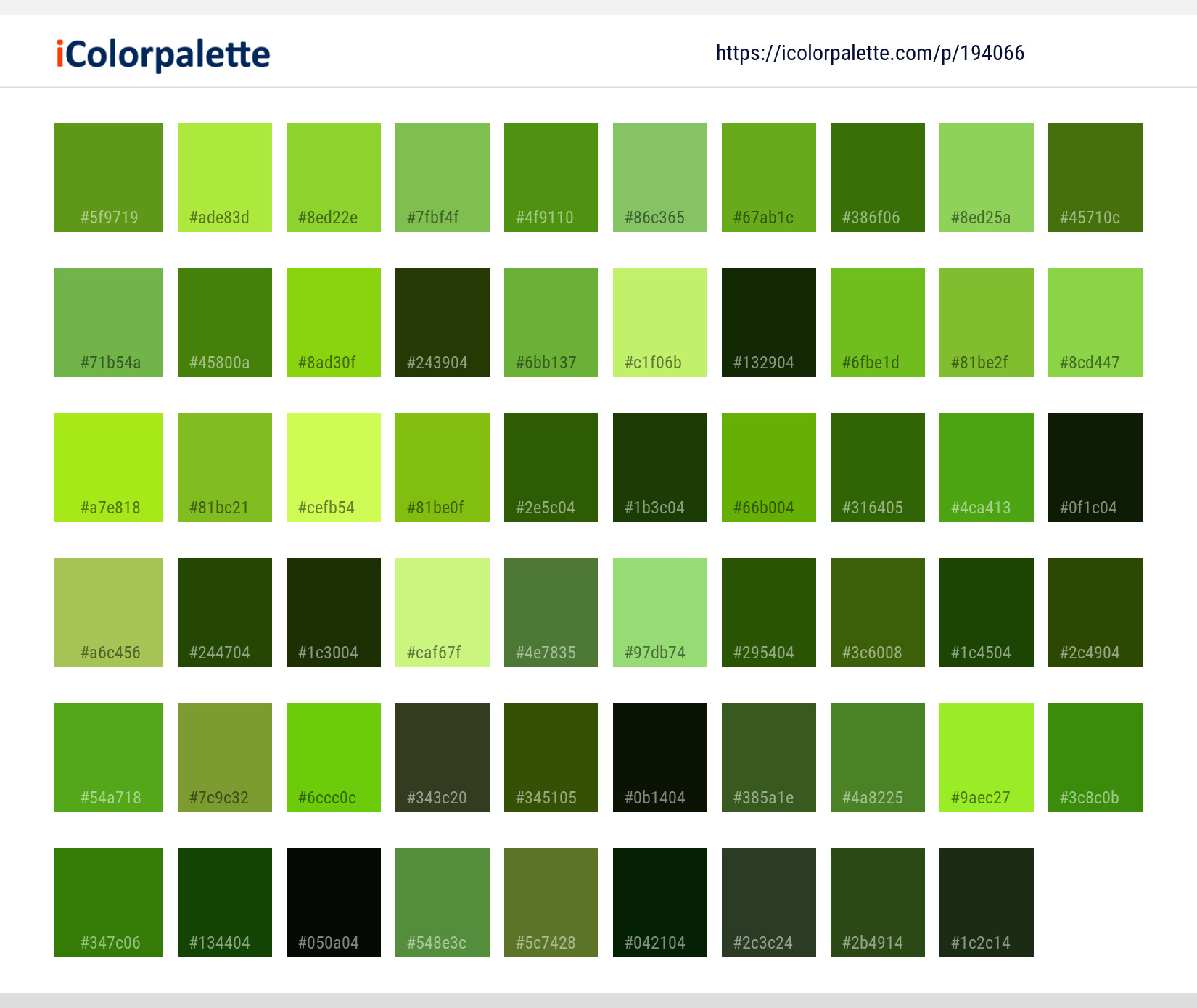Screen dimensions: 1197x1008
Task: Open the icolorpalette.com/p/194066 URL link
Action: 870,53
